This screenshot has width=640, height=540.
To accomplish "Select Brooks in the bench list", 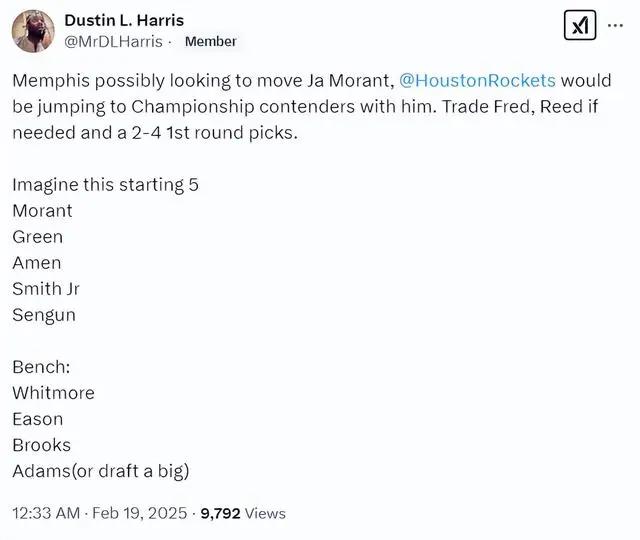I will pos(42,445).
